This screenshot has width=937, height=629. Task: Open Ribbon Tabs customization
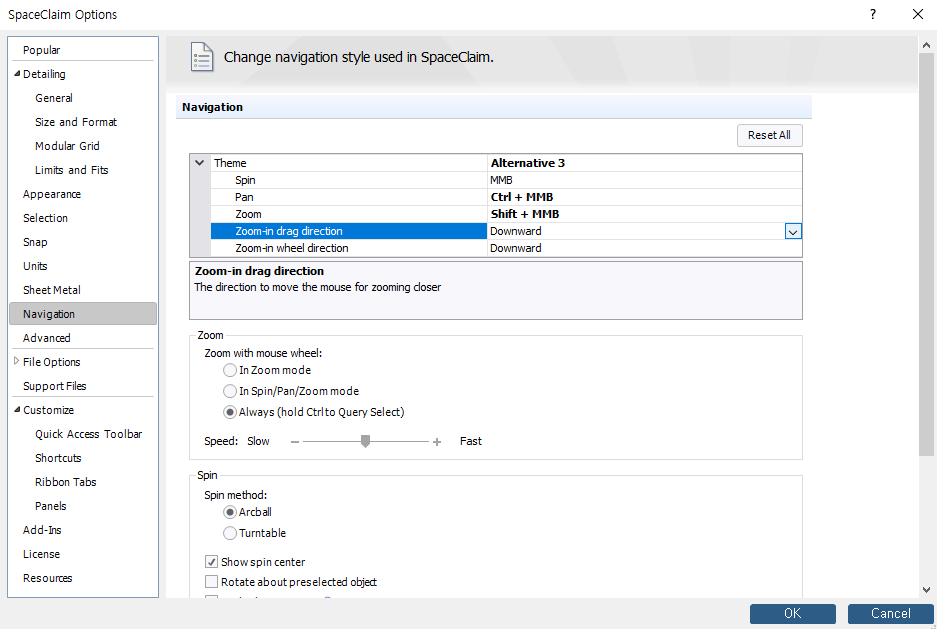66,482
